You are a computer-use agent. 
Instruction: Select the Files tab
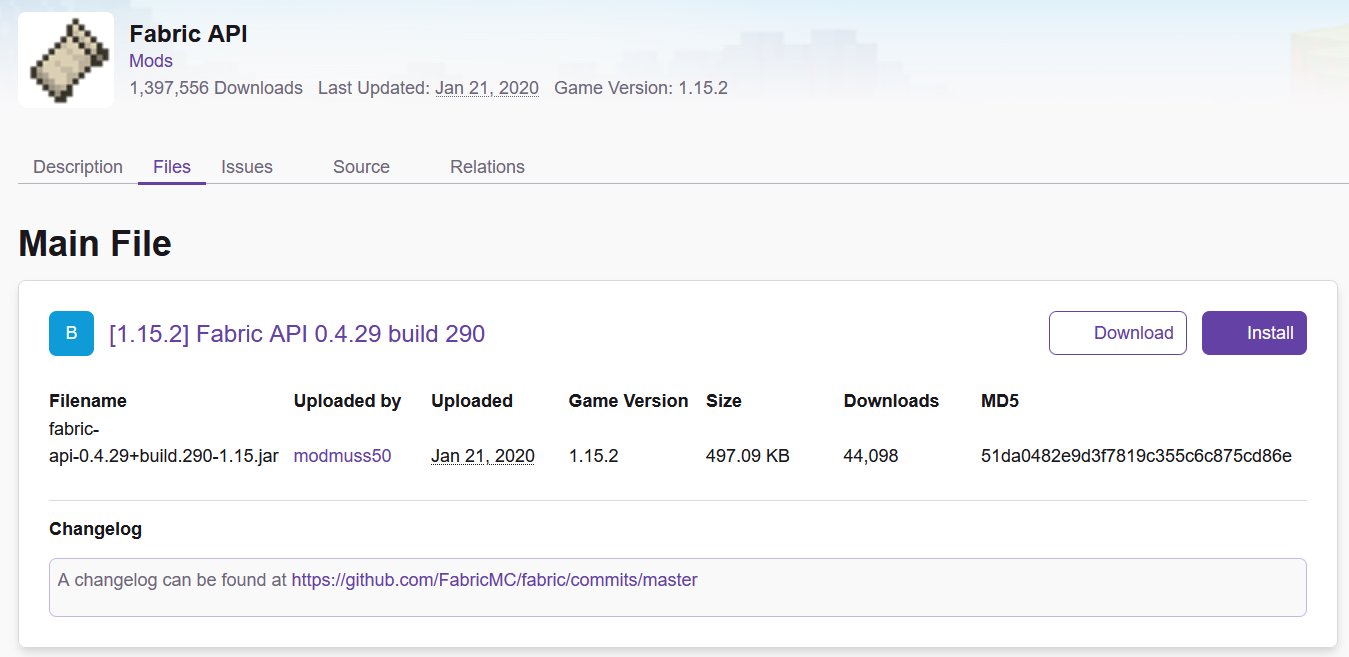[x=172, y=167]
